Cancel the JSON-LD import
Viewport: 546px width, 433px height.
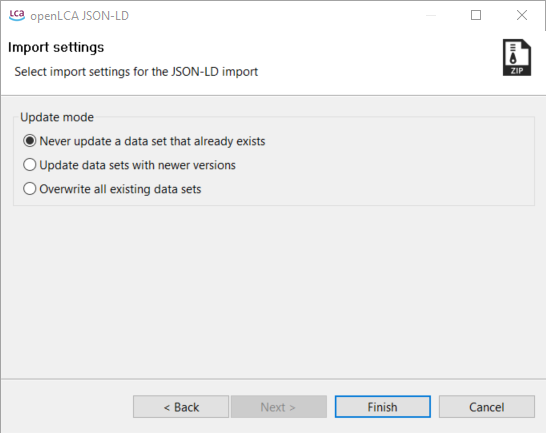tap(487, 407)
